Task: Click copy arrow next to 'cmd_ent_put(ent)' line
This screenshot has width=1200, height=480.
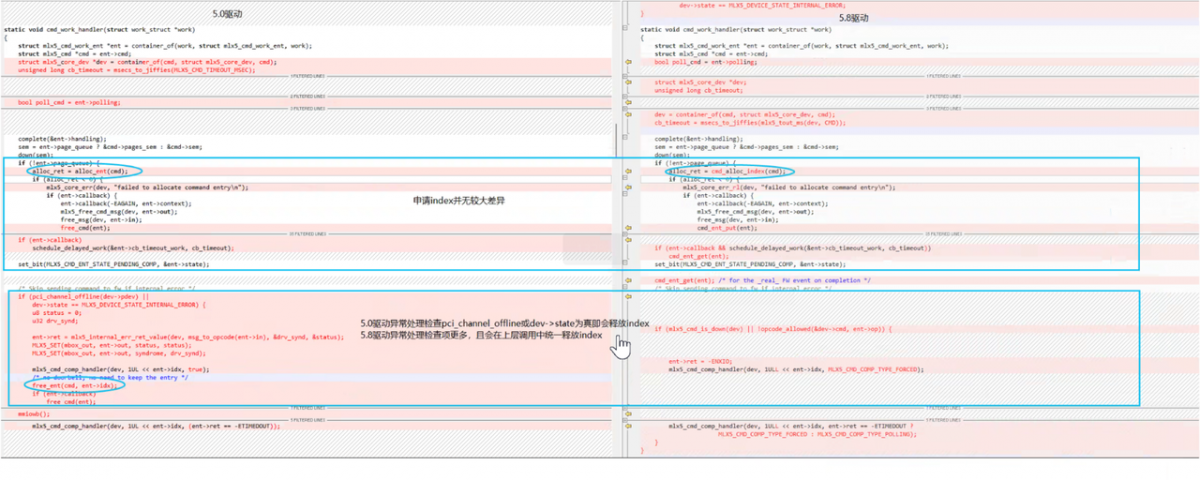Action: coord(629,227)
